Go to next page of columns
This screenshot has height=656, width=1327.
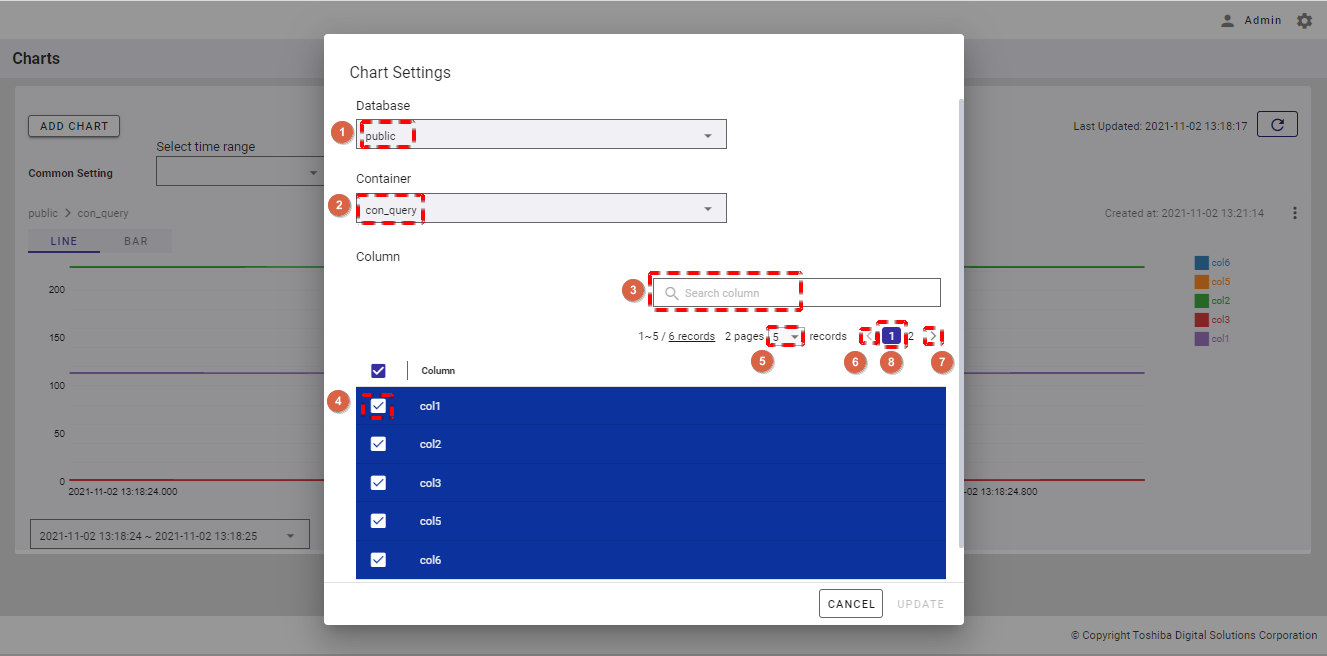[x=933, y=336]
